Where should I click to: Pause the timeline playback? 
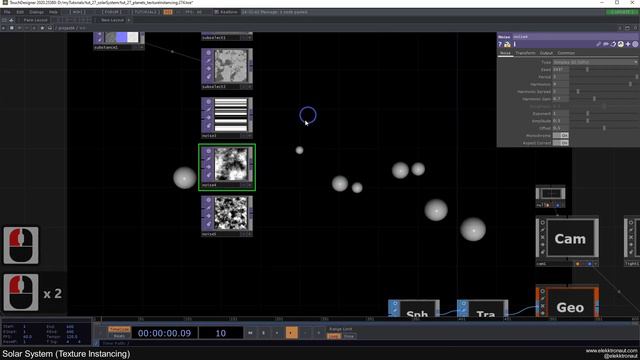pyautogui.click(x=264, y=333)
